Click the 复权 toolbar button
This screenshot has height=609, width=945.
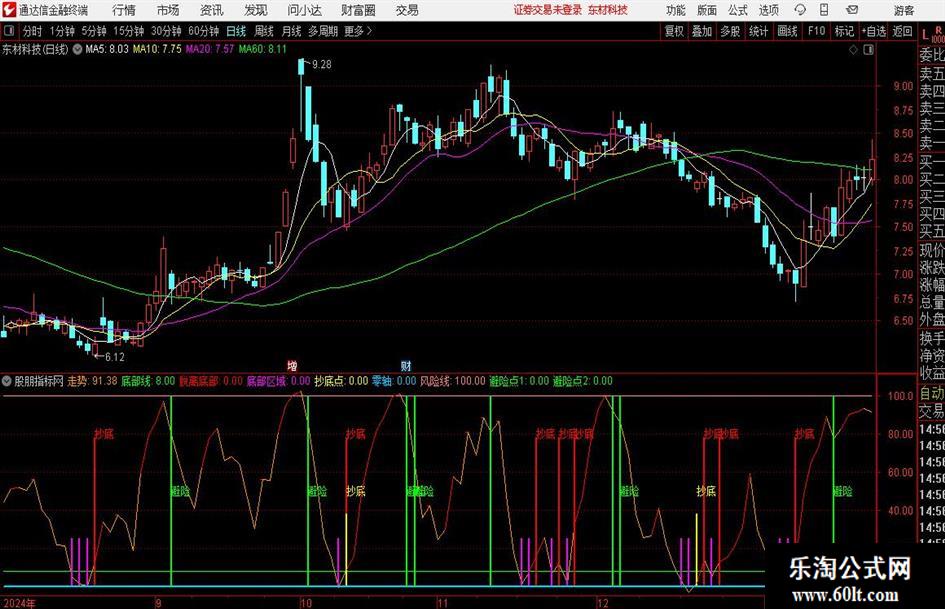coord(674,31)
